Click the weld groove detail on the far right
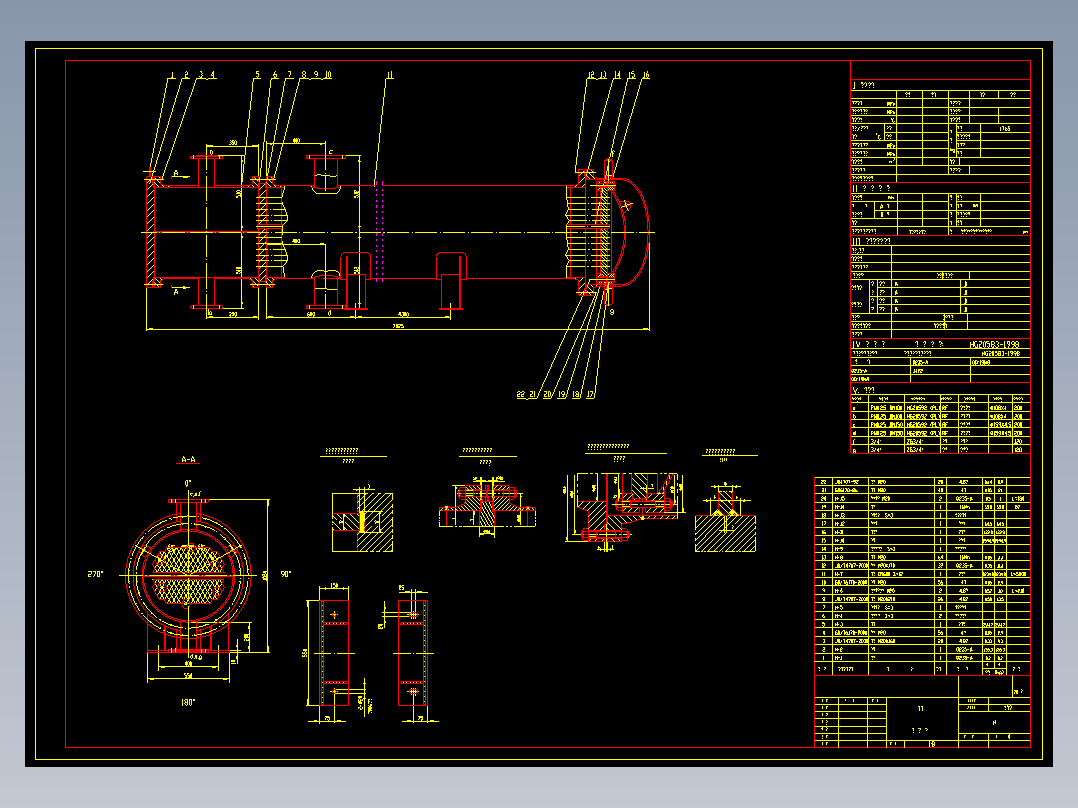Viewport: 1078px width, 808px height. click(725, 517)
